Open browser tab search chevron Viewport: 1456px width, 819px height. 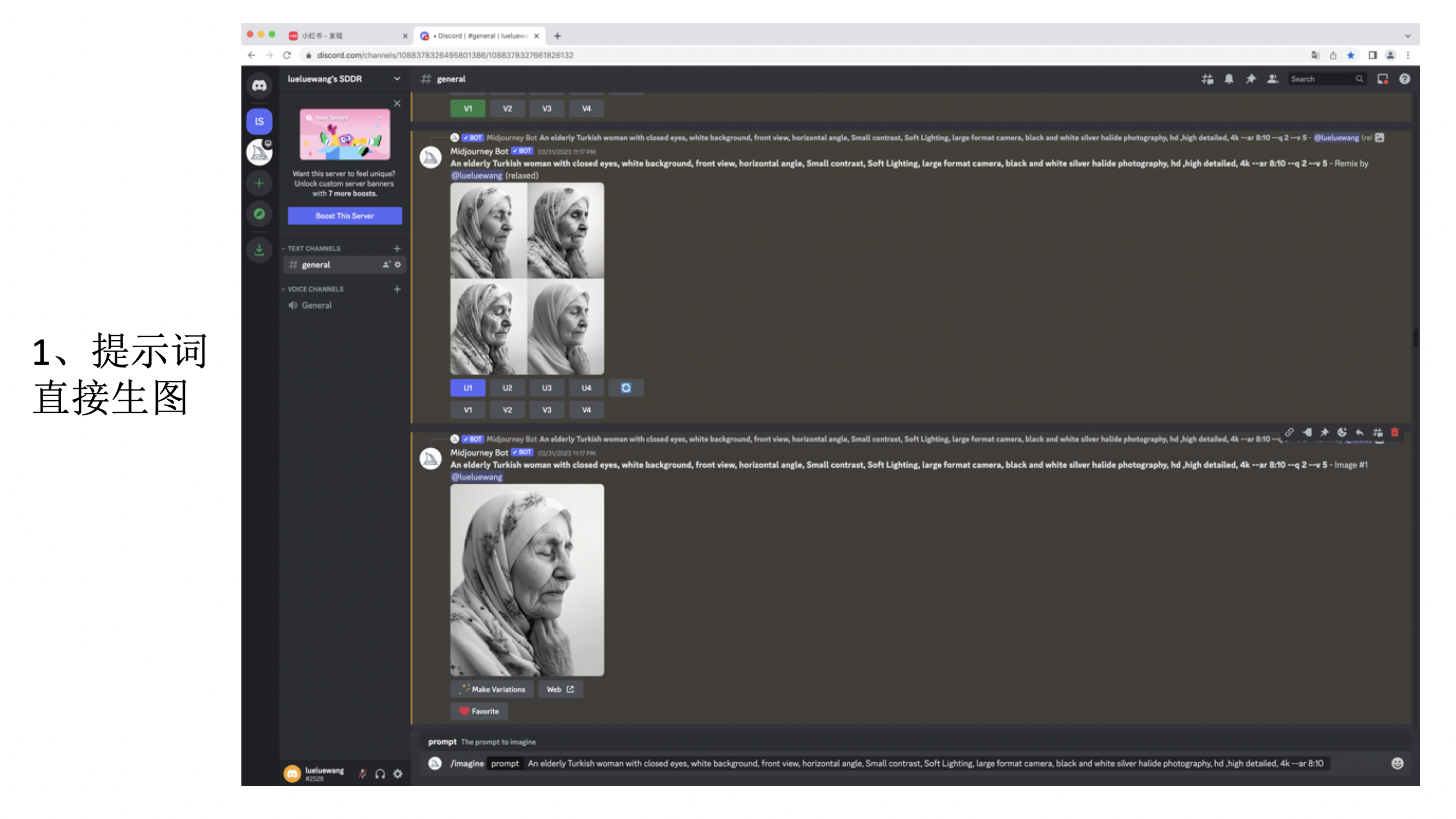1407,35
